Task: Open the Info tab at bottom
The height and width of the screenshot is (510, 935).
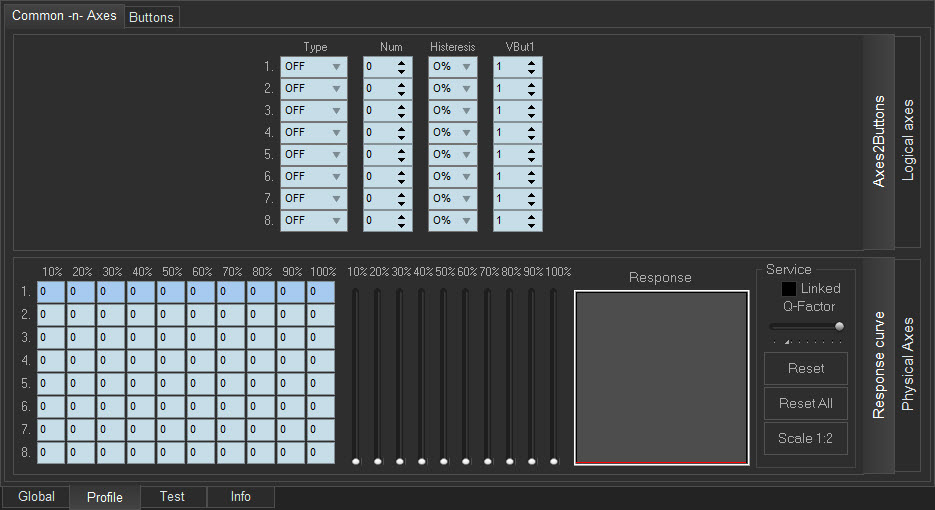Action: [x=240, y=496]
